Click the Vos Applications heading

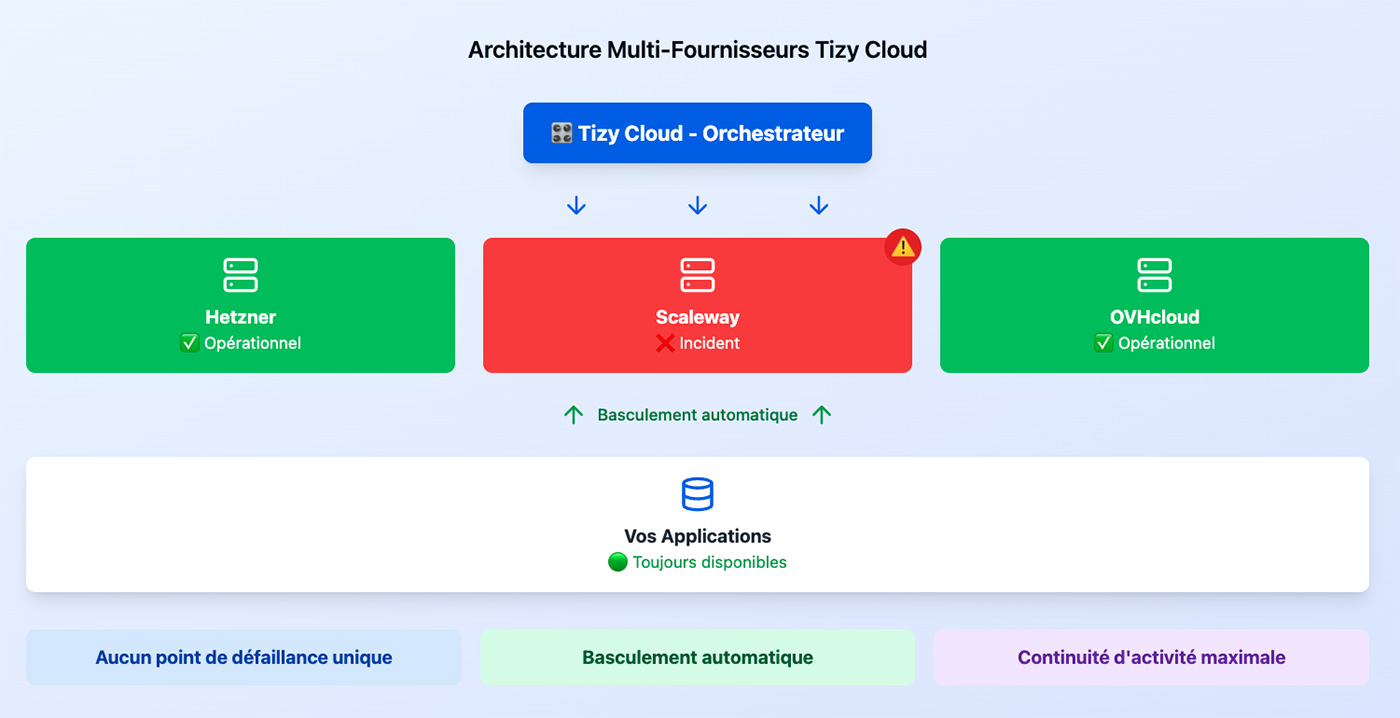tap(697, 536)
